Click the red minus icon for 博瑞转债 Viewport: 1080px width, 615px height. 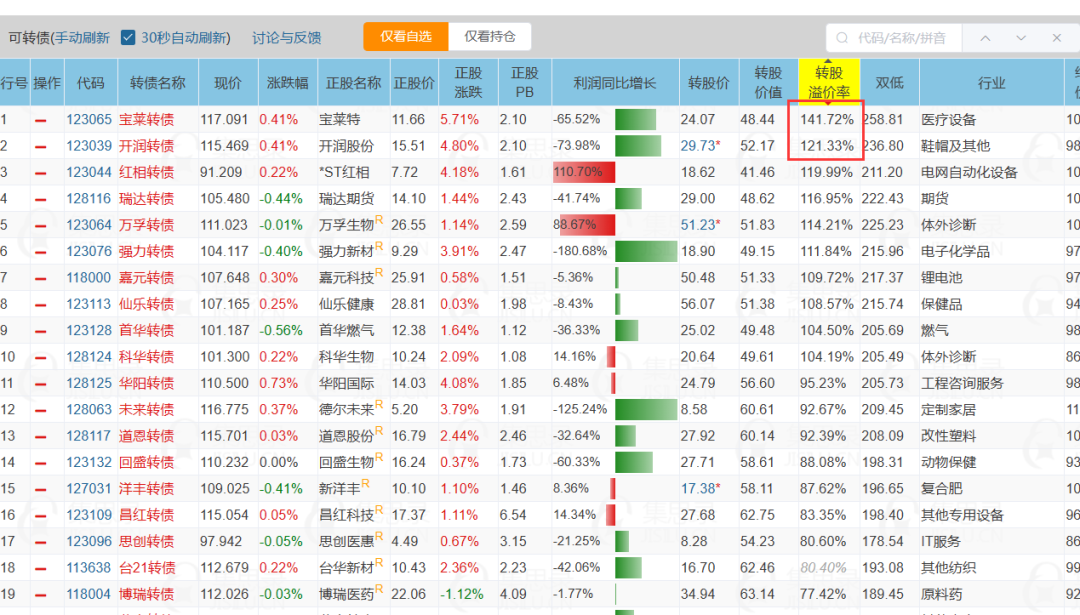pyautogui.click(x=41, y=594)
